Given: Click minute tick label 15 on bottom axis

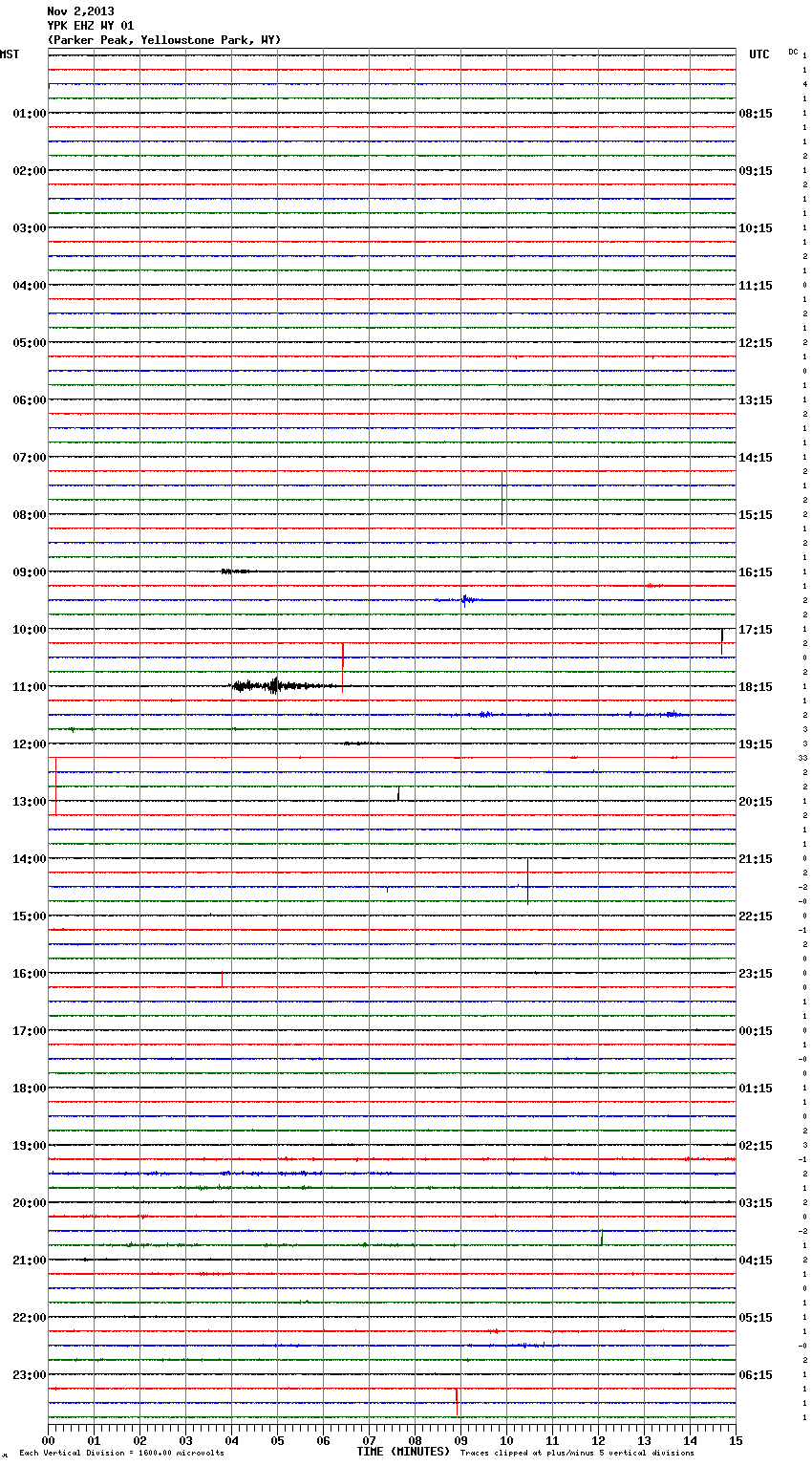Looking at the screenshot, I should click(x=736, y=1441).
